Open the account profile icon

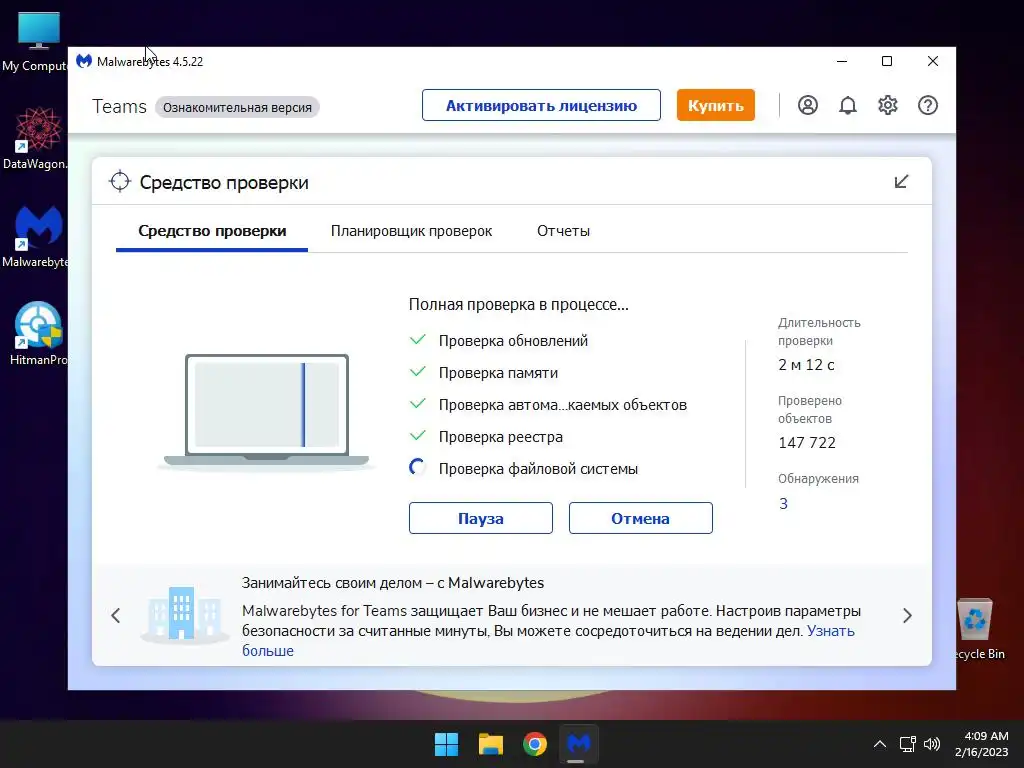[808, 105]
